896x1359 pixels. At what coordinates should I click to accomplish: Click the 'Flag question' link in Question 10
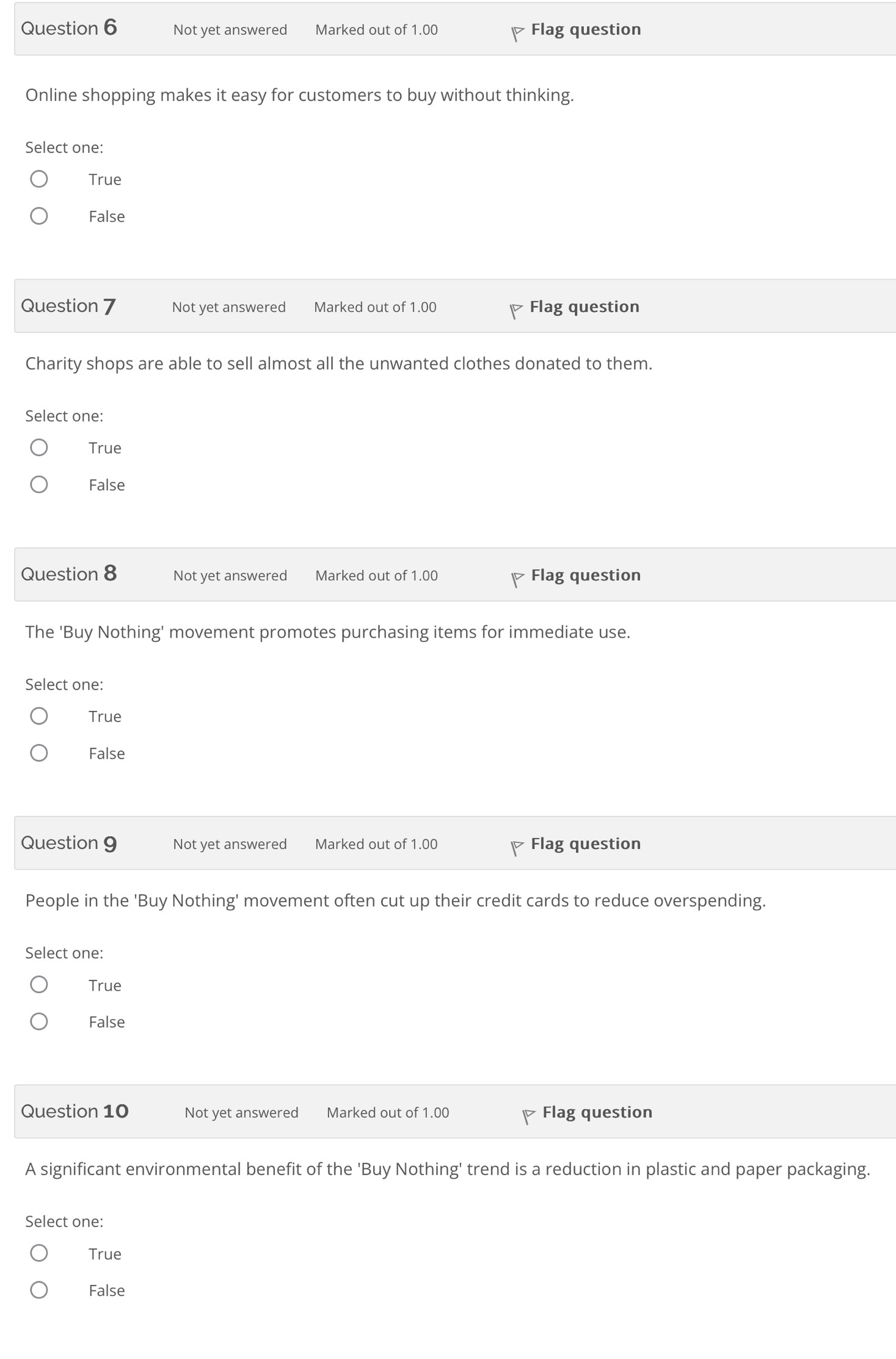pyautogui.click(x=597, y=1112)
